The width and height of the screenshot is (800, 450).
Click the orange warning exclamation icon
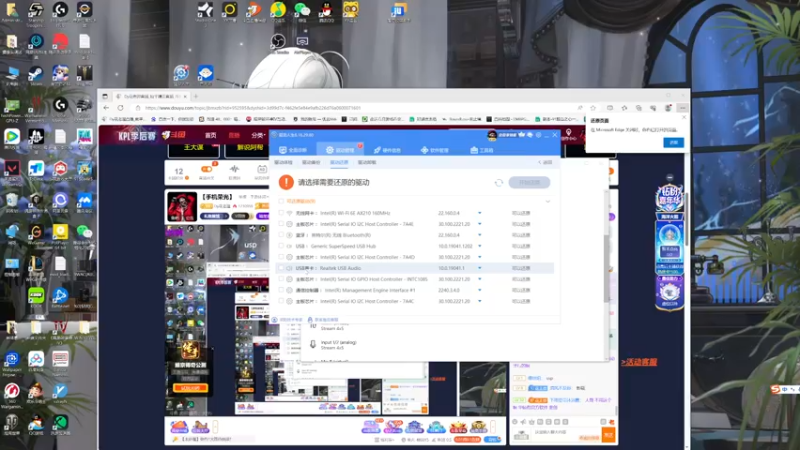pyautogui.click(x=286, y=182)
